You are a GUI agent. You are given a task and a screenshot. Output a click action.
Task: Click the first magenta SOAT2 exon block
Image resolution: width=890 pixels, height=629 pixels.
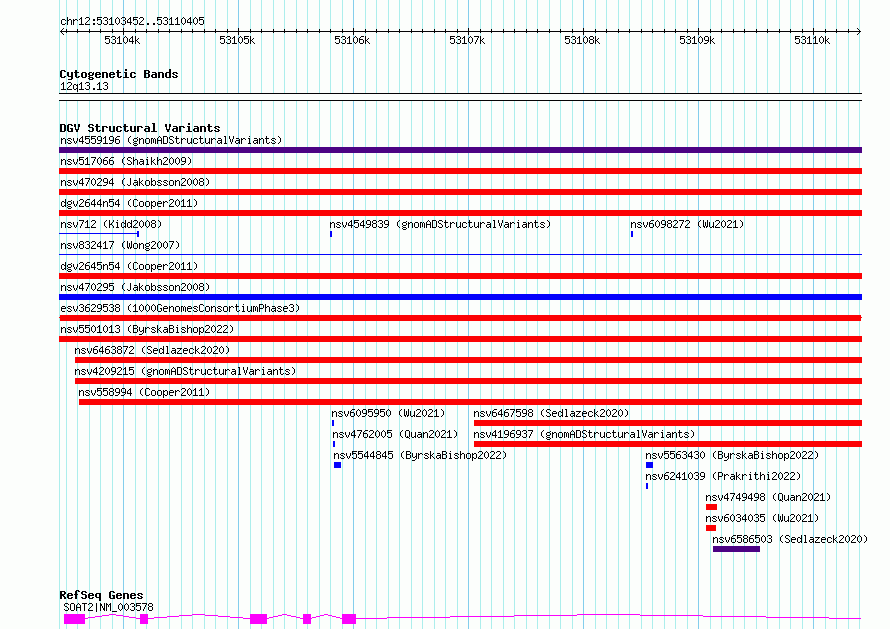point(74,619)
